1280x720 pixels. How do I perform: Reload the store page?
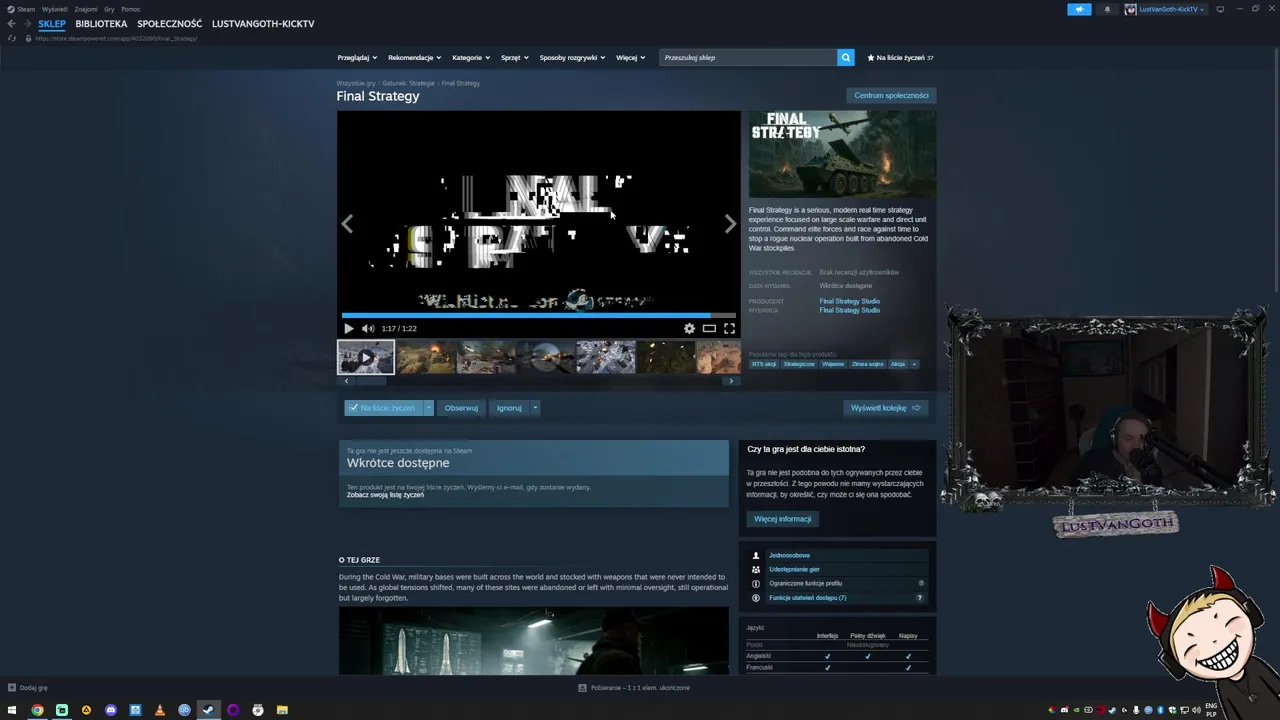[12, 38]
